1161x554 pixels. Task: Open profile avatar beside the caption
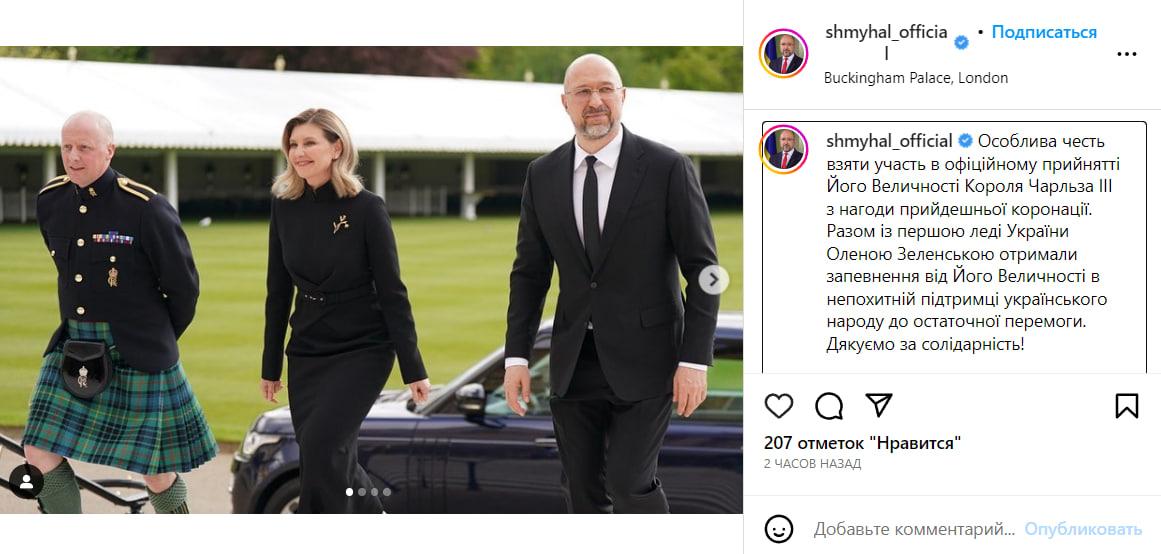tap(783, 150)
